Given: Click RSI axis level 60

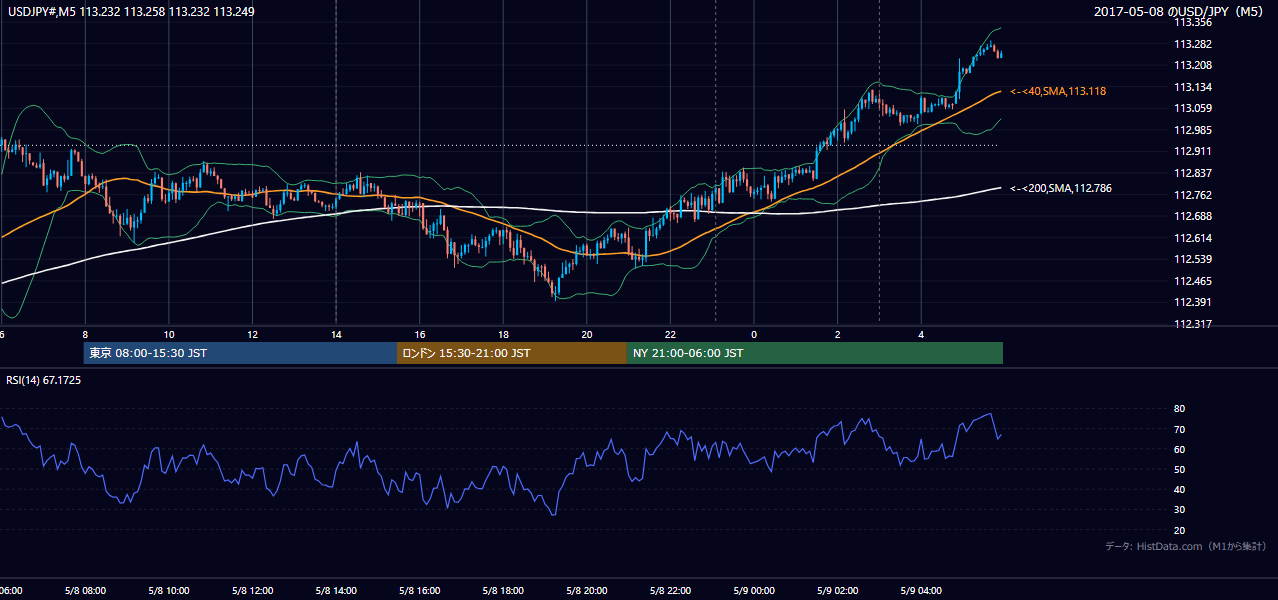Looking at the screenshot, I should coord(1180,449).
